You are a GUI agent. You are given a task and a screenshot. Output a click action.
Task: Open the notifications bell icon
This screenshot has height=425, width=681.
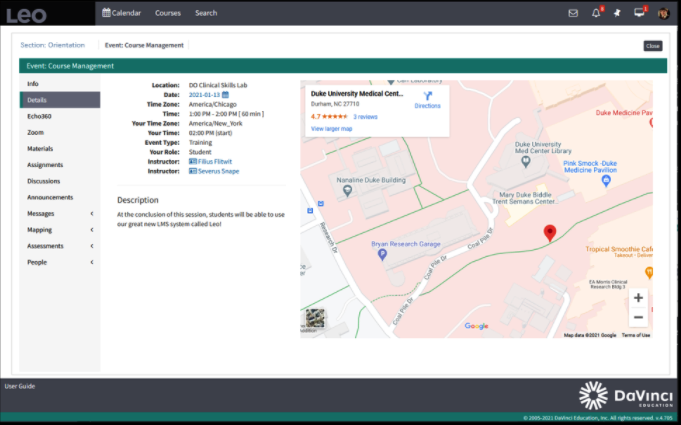click(x=596, y=13)
